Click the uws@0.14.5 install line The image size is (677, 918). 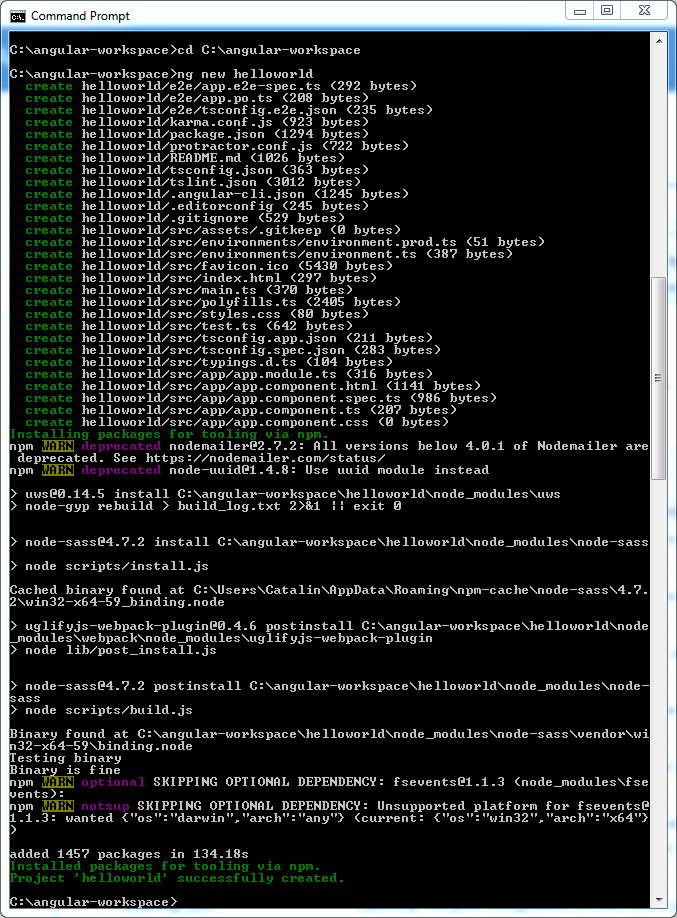point(285,494)
